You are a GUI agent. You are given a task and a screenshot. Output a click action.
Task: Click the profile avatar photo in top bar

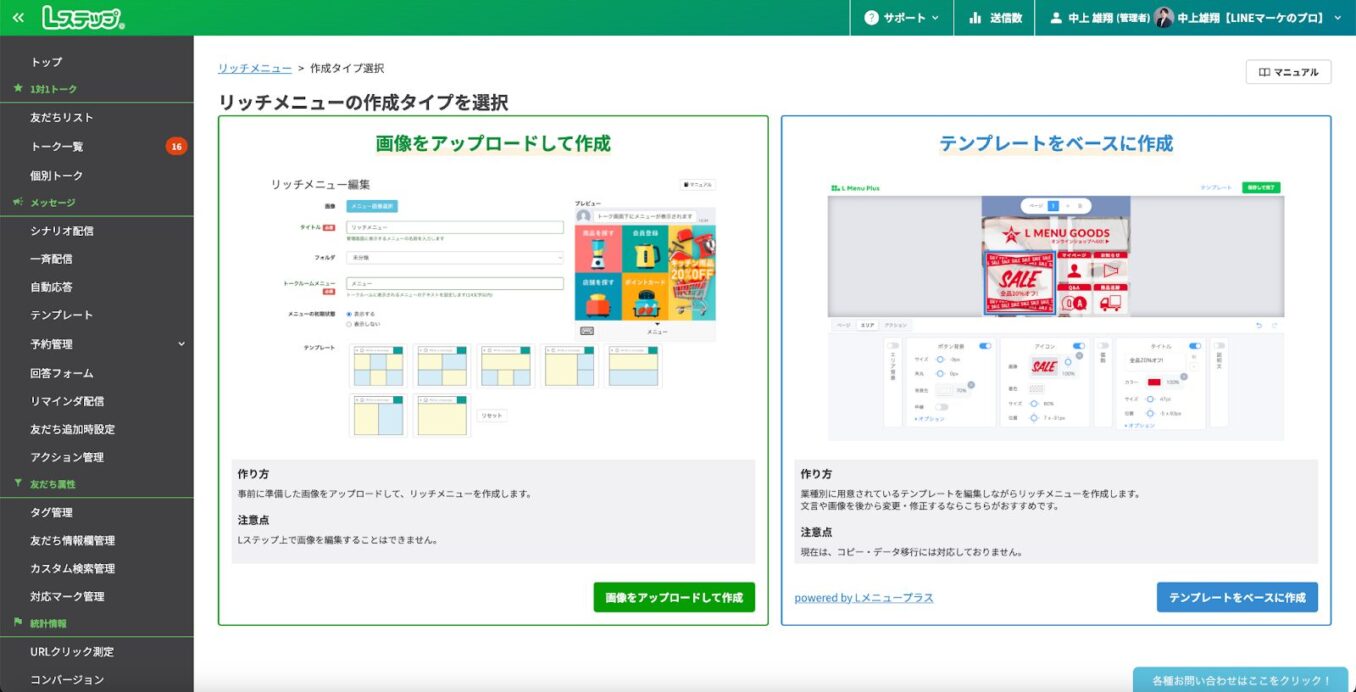(1164, 17)
